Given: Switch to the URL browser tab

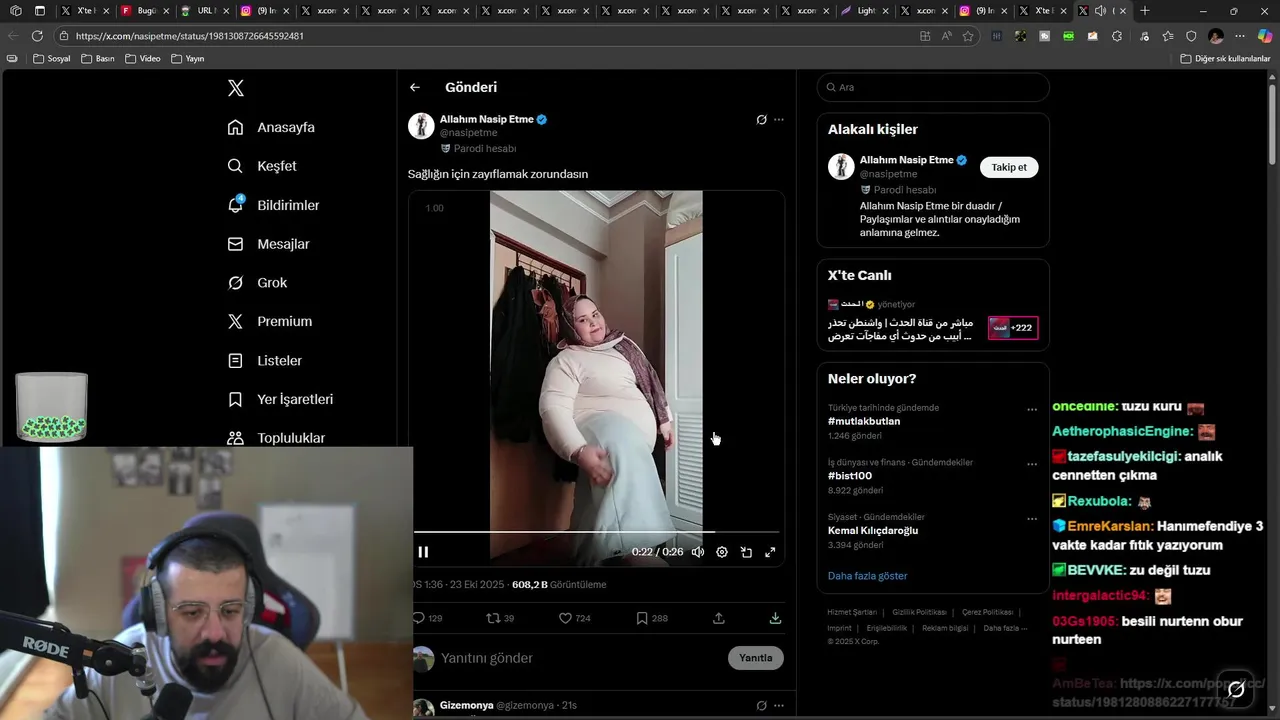Looking at the screenshot, I should pos(203,11).
